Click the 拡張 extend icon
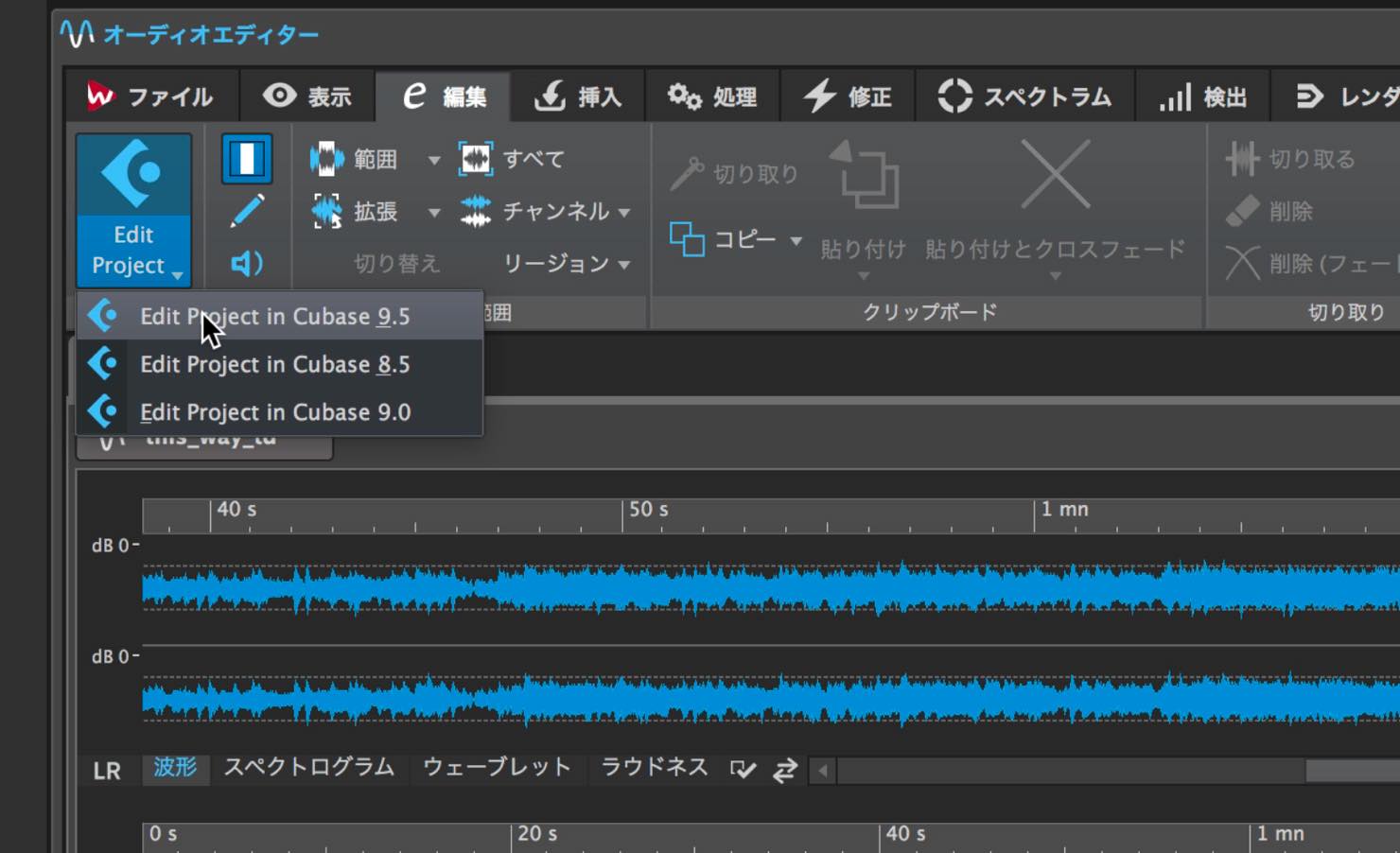 [x=327, y=211]
